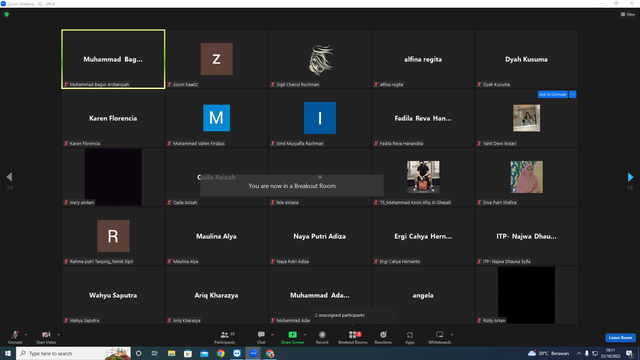The image size is (640, 360).
Task: Click the '2 unassigned participants' tooltip
Action: point(353,315)
